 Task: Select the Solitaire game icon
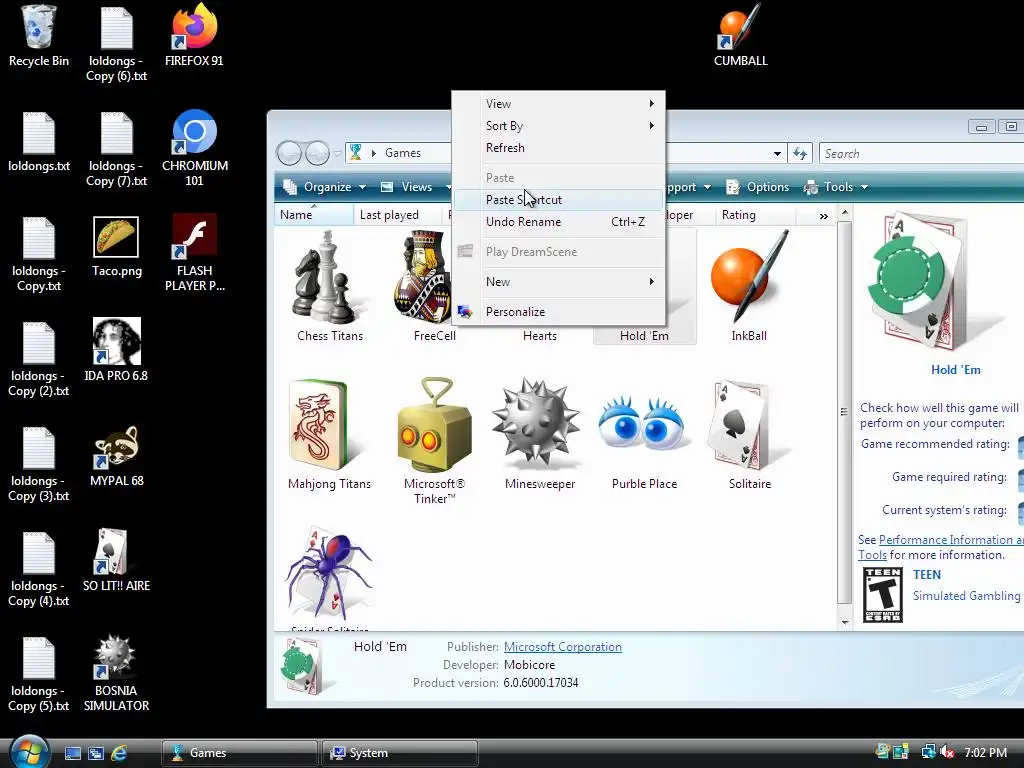click(x=749, y=434)
